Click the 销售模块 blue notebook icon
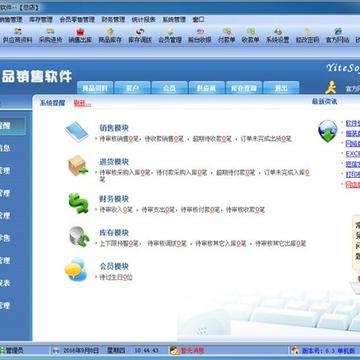Viewport: 360px width, 360px height. pos(77,132)
